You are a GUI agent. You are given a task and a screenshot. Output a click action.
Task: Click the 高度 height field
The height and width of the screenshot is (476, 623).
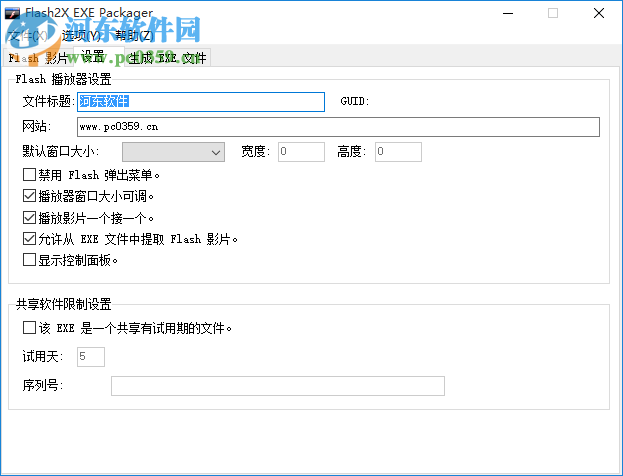point(398,152)
